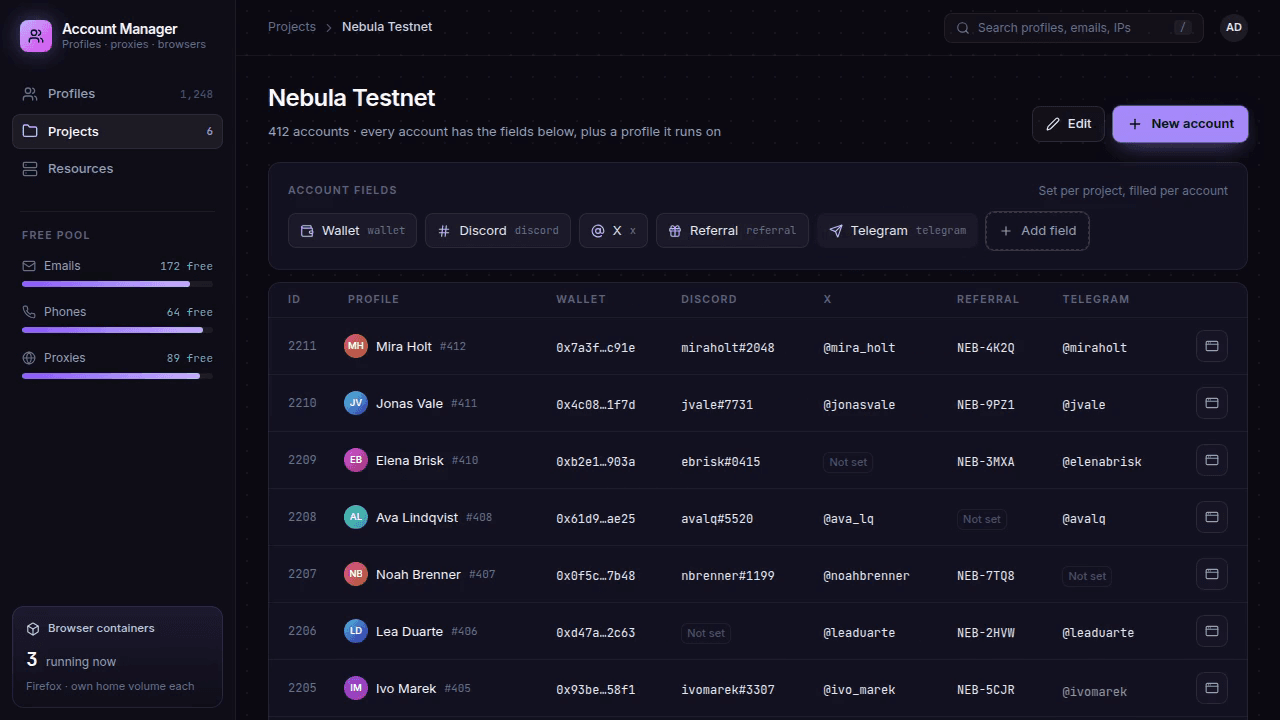Click the Emails free pool progress bar
This screenshot has height=720, width=1280.
tap(117, 284)
